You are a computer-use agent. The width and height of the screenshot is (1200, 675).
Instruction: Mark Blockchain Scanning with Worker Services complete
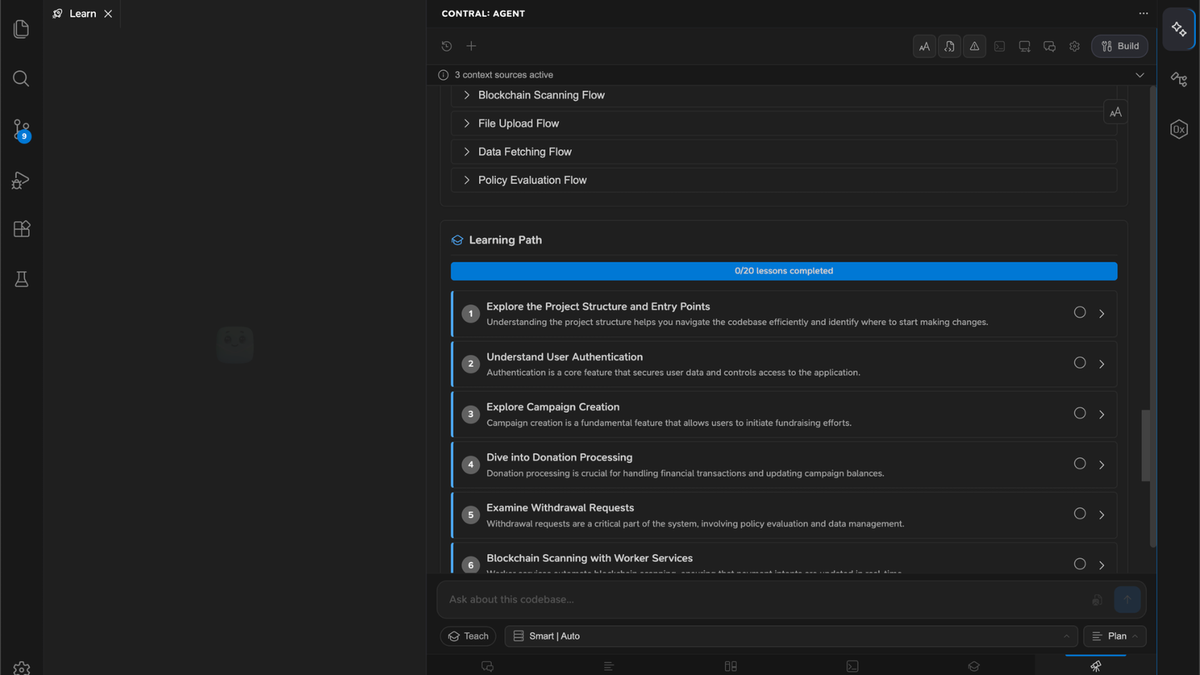pyautogui.click(x=1080, y=564)
